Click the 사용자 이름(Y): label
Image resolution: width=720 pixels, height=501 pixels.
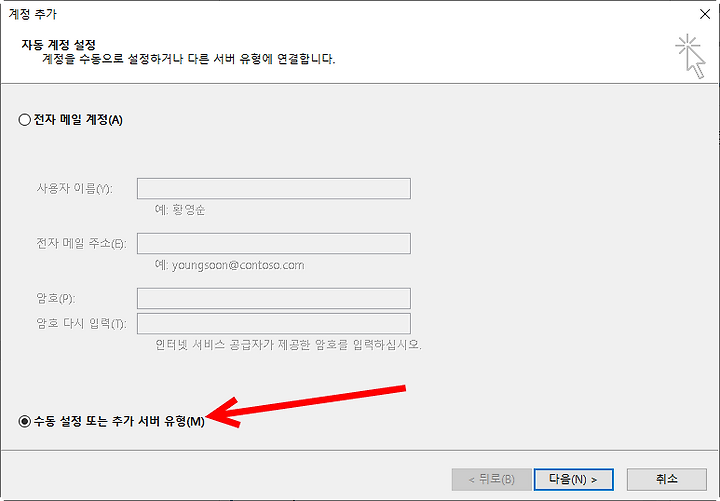click(x=74, y=188)
